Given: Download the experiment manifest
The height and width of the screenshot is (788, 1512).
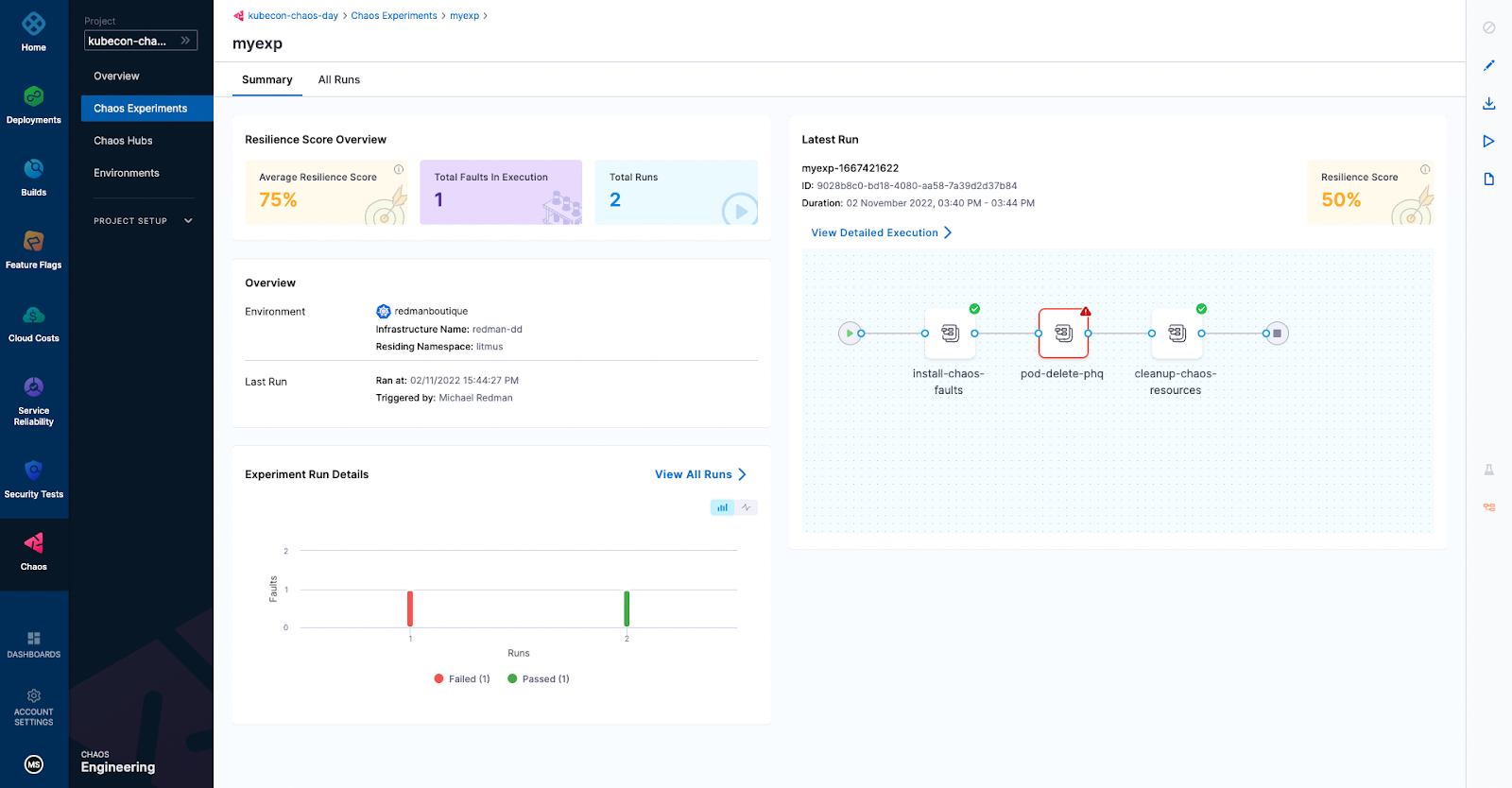Looking at the screenshot, I should click(x=1489, y=103).
